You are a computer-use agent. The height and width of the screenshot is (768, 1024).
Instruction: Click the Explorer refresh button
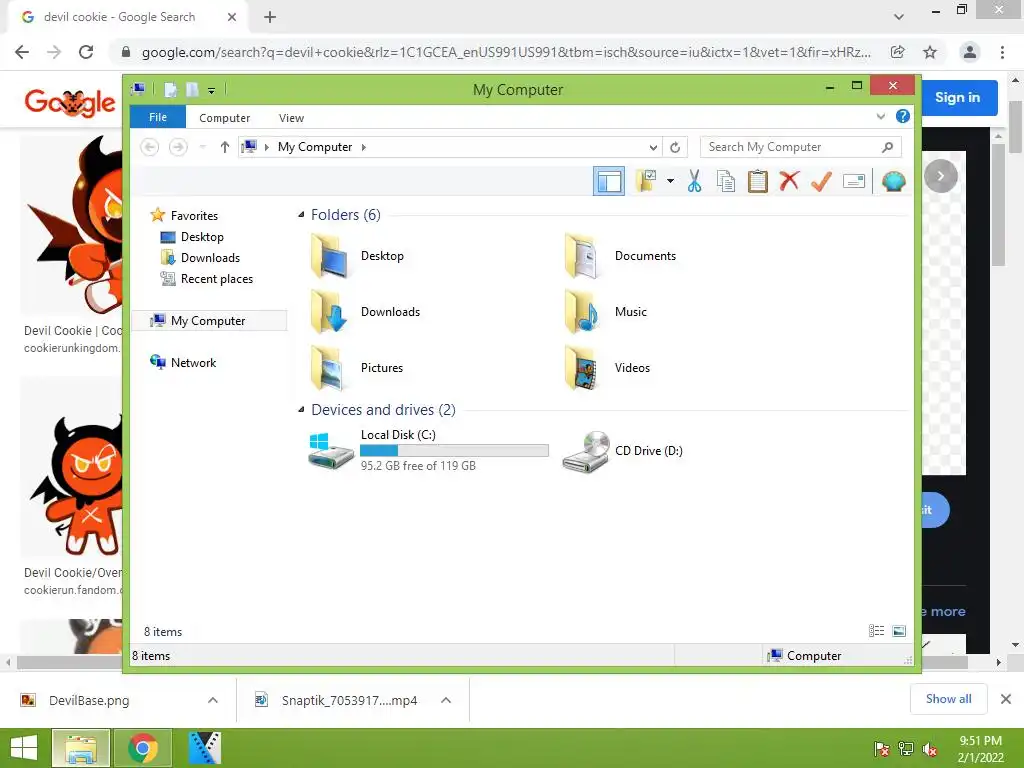pos(675,148)
